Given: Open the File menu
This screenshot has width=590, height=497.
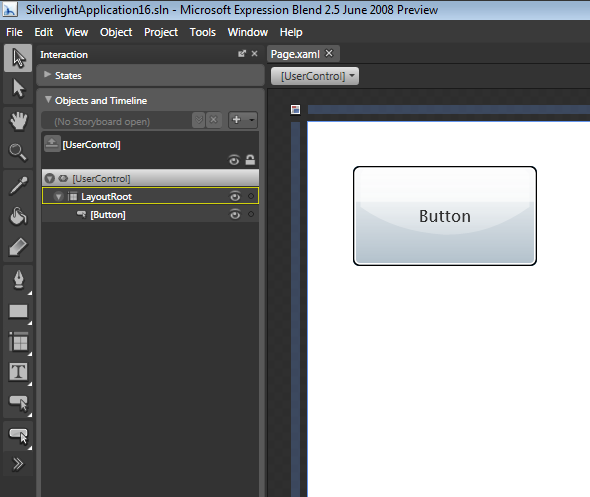Looking at the screenshot, I should coord(14,32).
